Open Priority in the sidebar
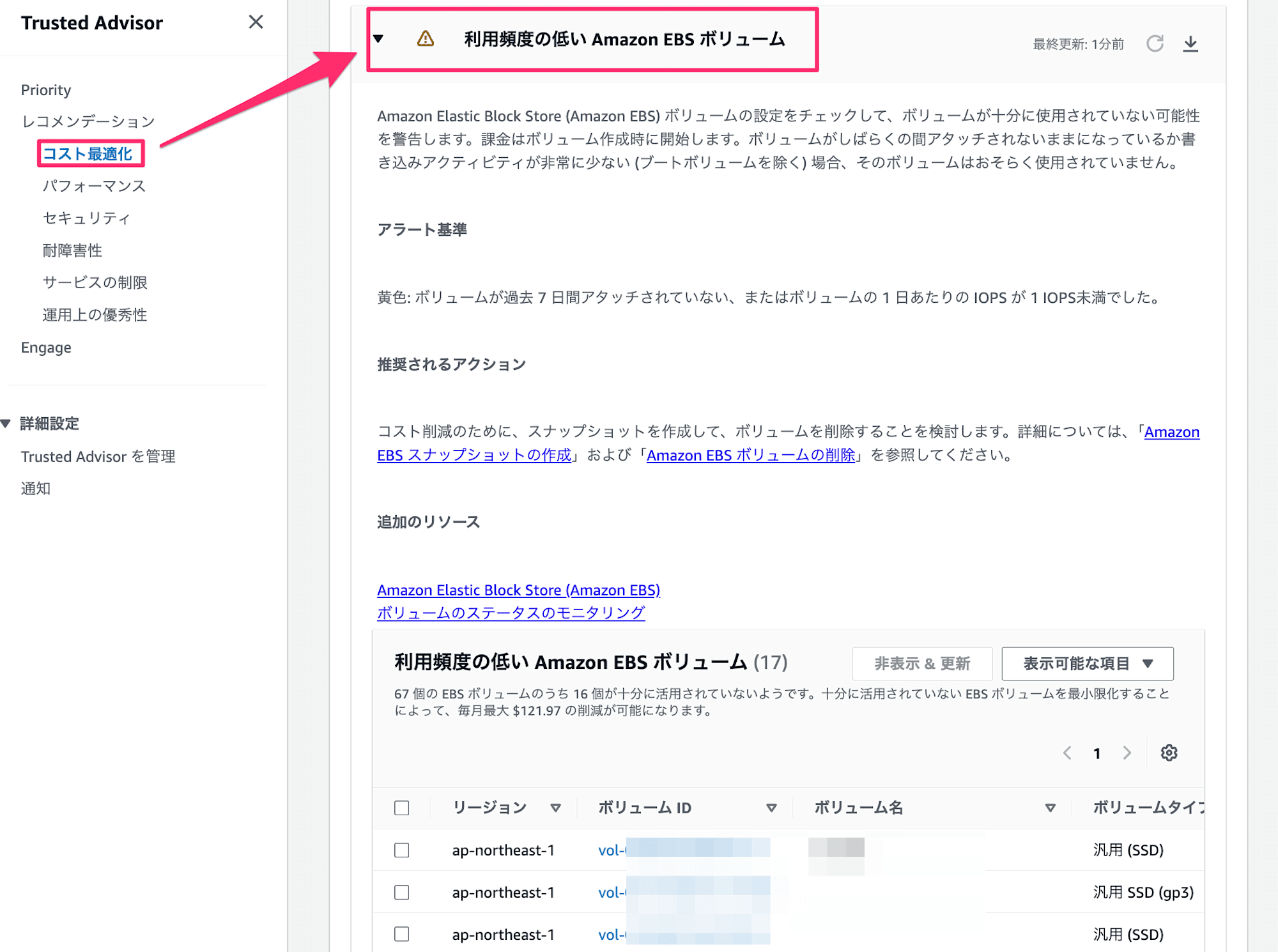 46,90
